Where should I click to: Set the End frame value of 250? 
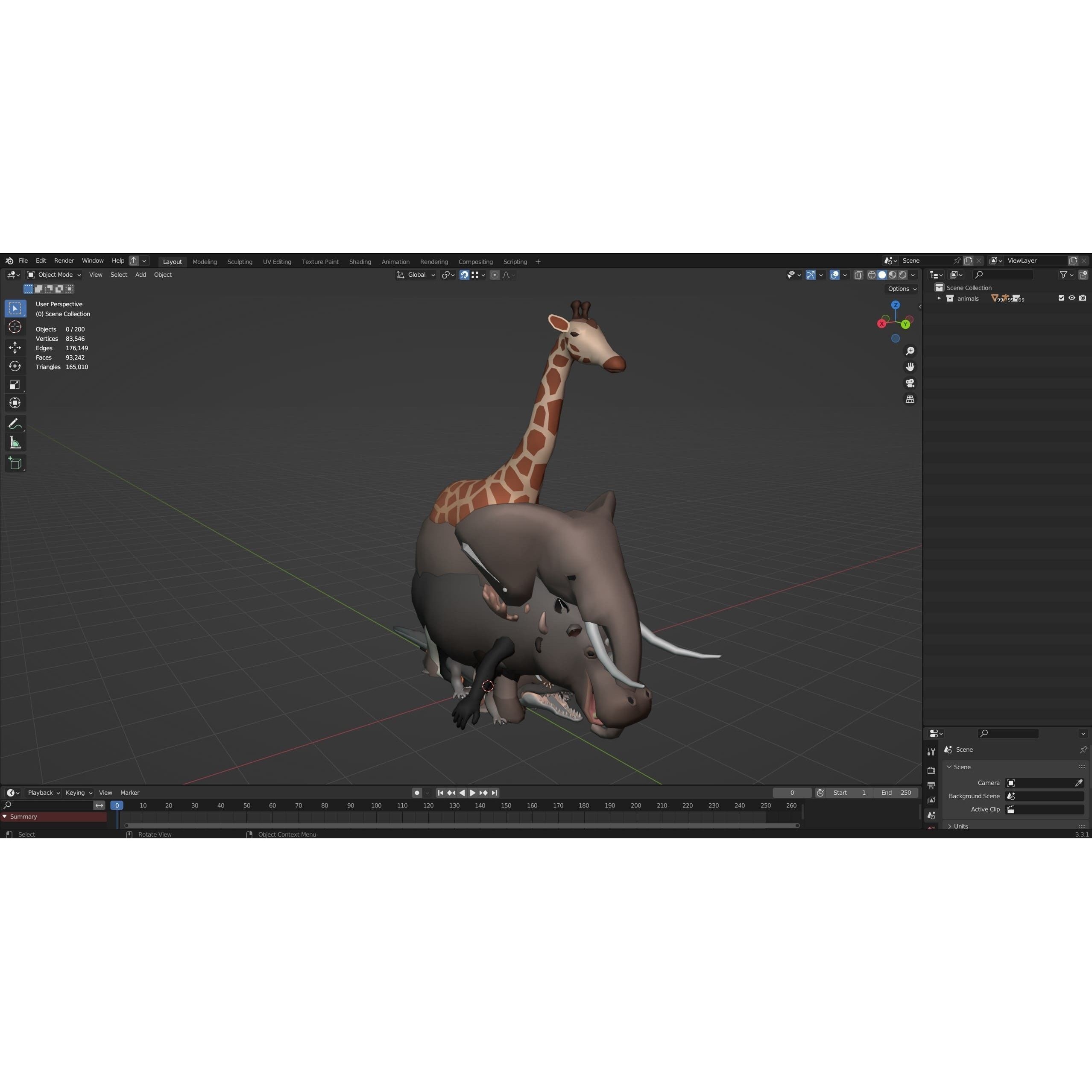click(x=896, y=793)
